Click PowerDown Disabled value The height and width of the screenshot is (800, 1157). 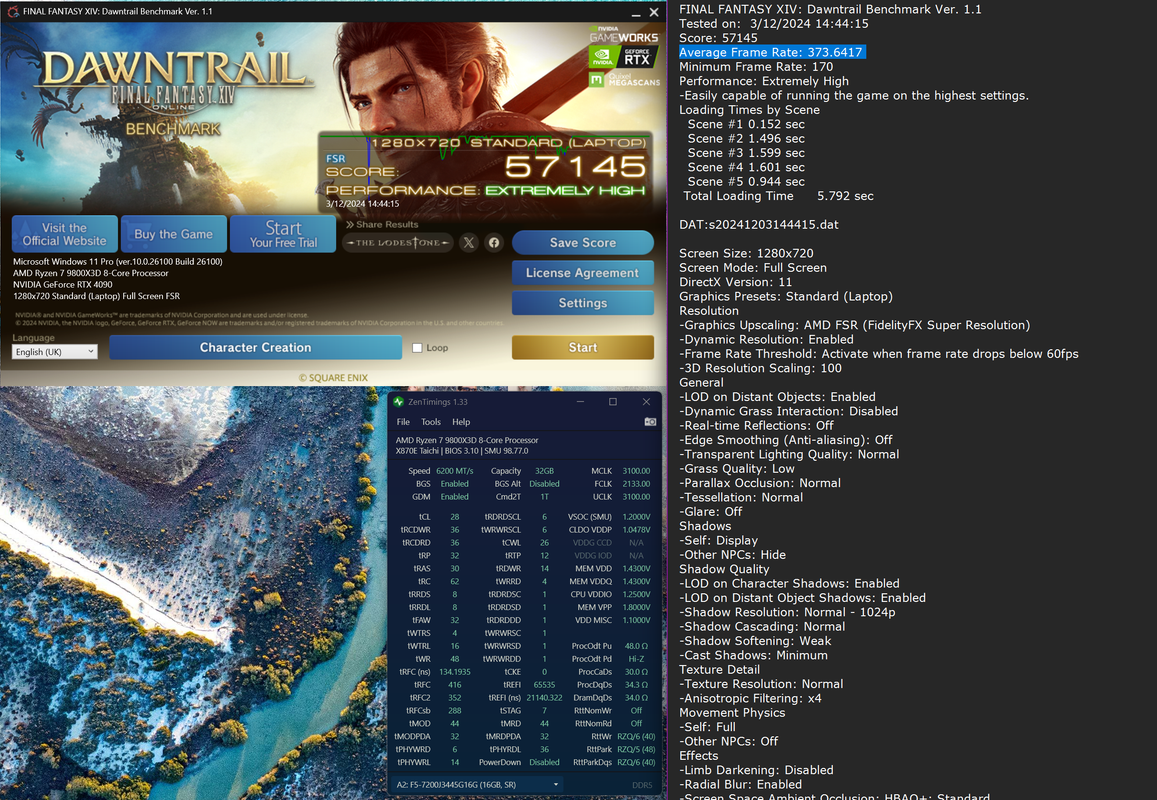[545, 762]
